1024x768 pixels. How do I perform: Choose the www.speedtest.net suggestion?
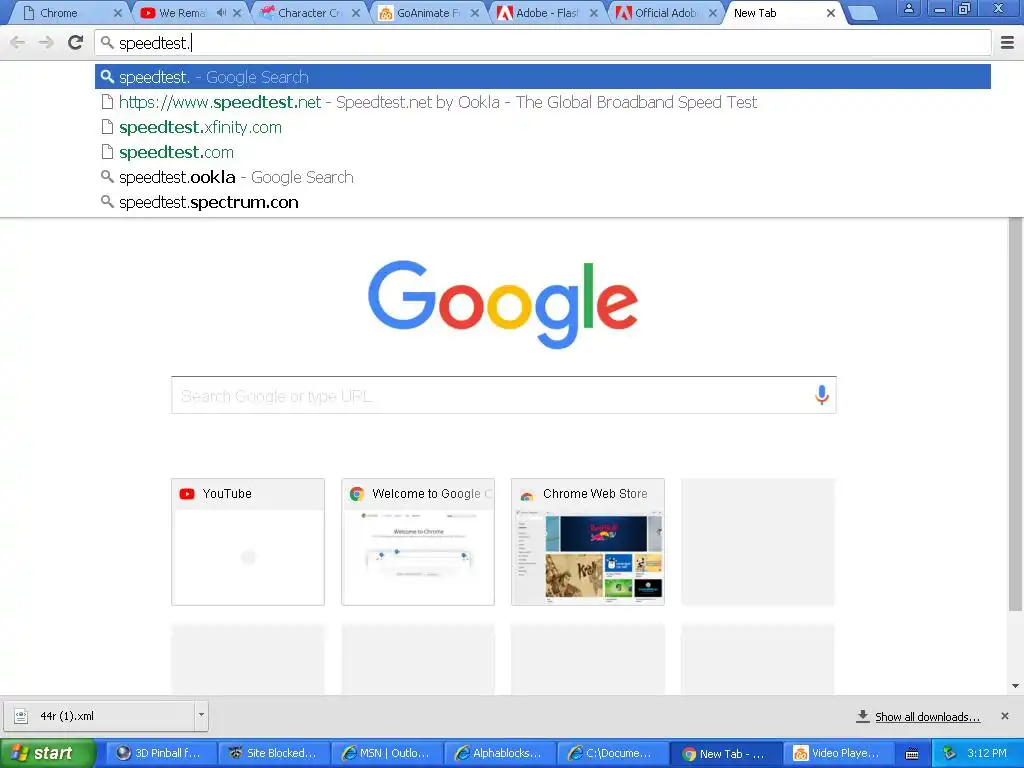543,103
